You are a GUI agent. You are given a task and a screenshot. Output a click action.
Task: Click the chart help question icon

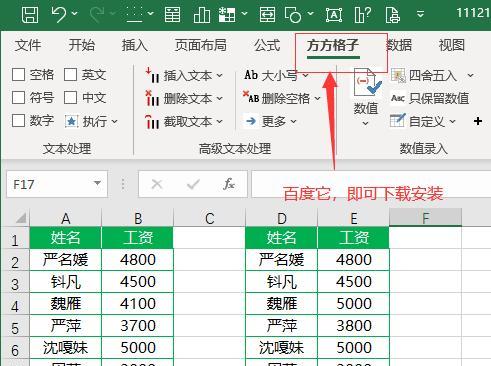click(363, 14)
